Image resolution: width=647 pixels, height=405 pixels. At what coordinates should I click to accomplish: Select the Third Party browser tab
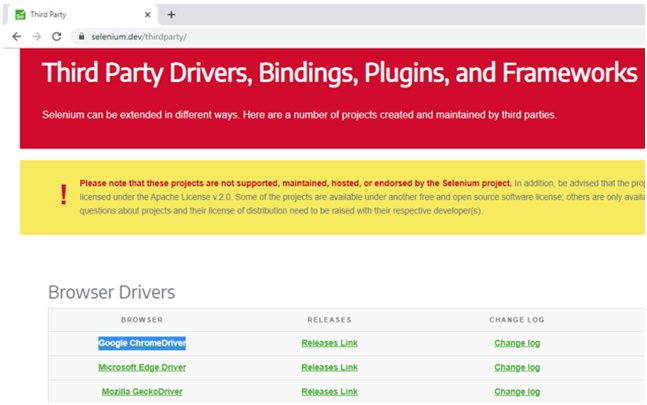pyautogui.click(x=83, y=15)
